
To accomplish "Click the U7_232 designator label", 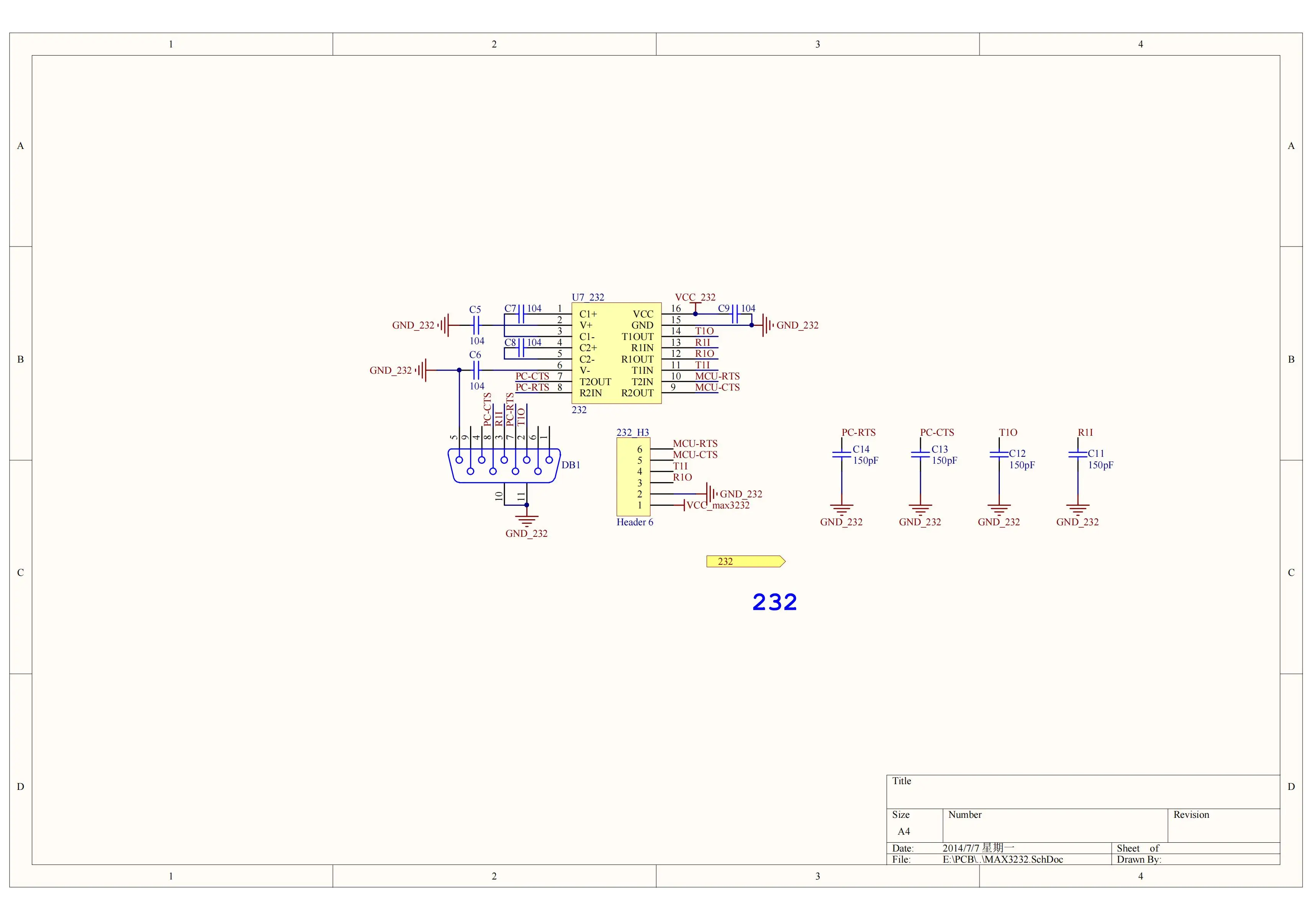I will click(x=588, y=297).
